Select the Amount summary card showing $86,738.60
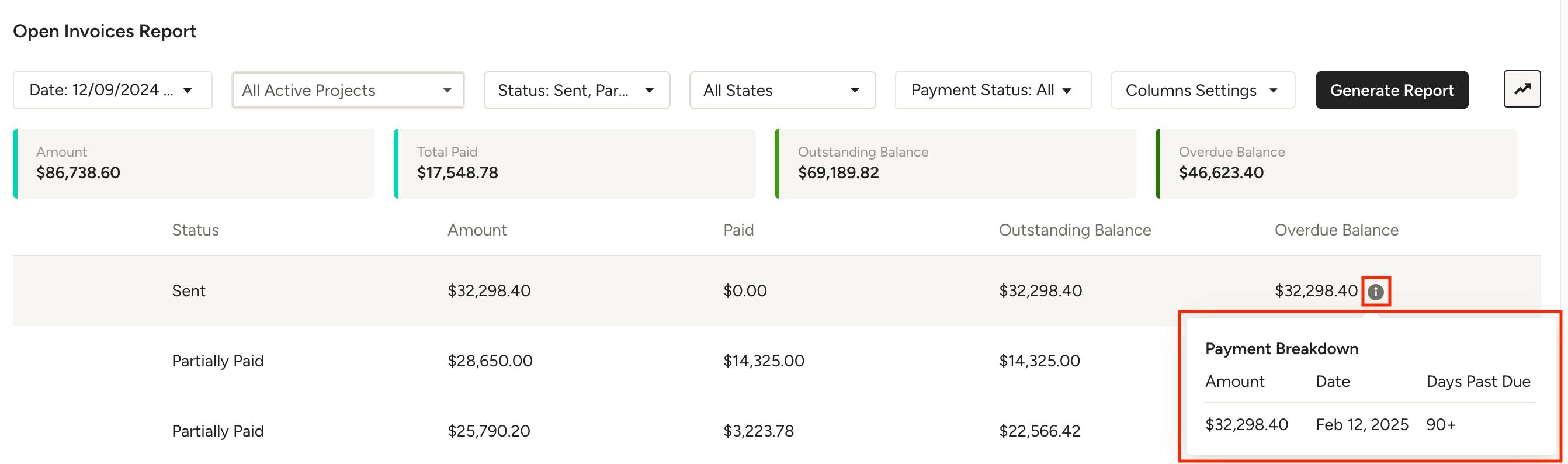 click(x=195, y=163)
